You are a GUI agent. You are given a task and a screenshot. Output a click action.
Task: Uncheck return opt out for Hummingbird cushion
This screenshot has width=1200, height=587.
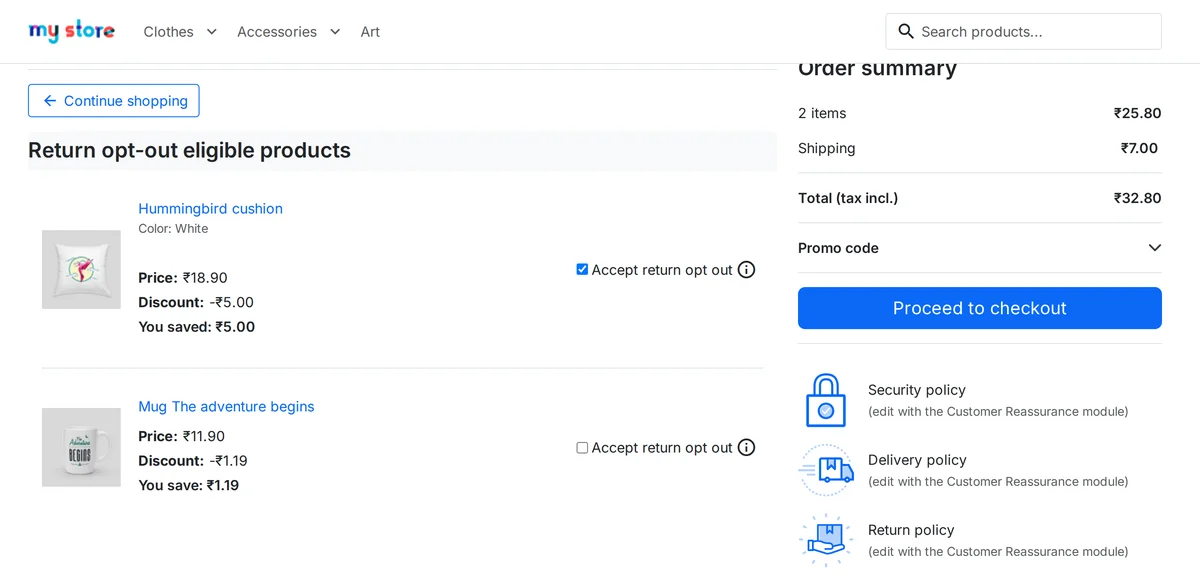pos(582,270)
